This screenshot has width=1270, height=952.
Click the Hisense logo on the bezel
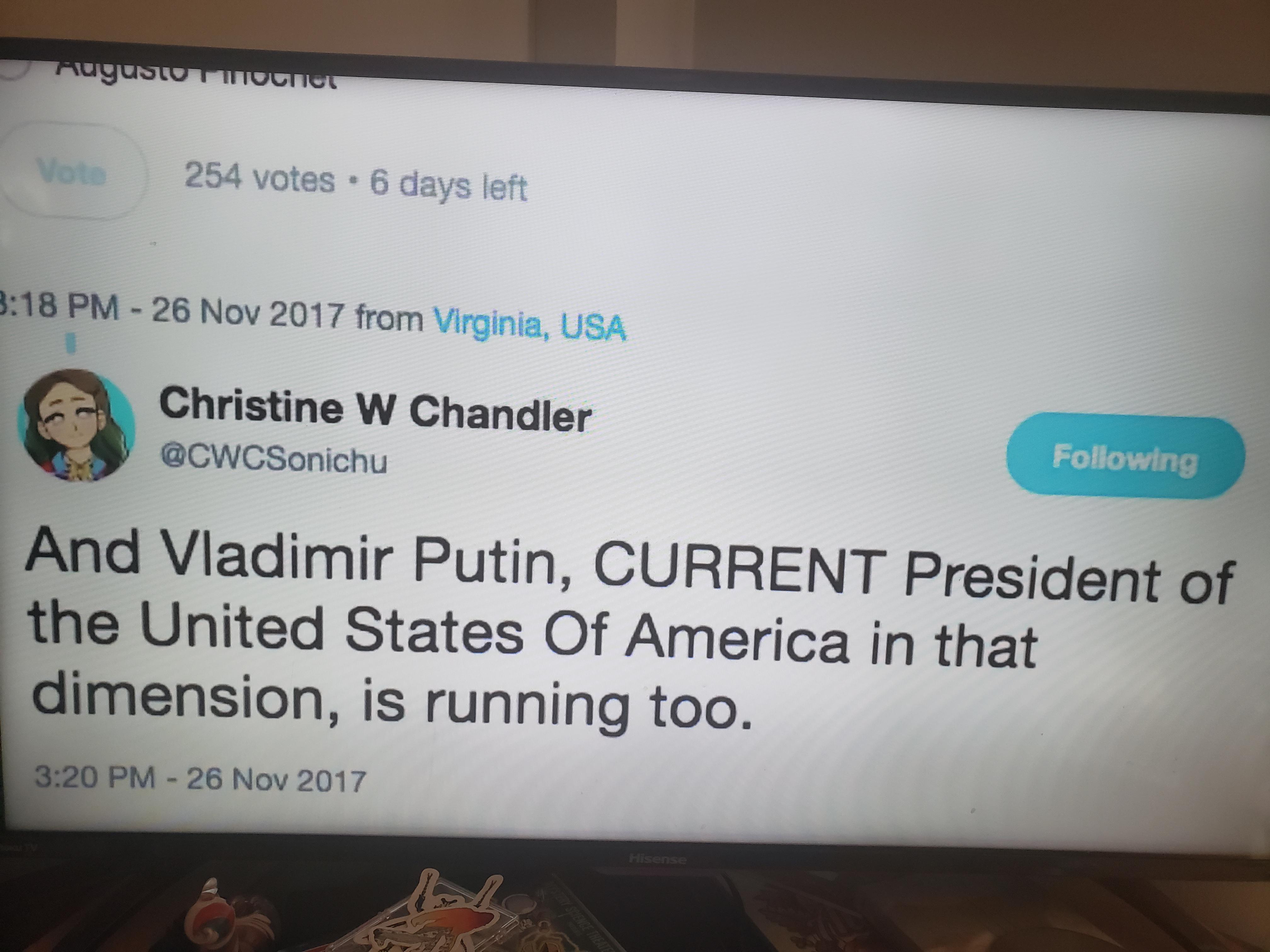[x=657, y=858]
